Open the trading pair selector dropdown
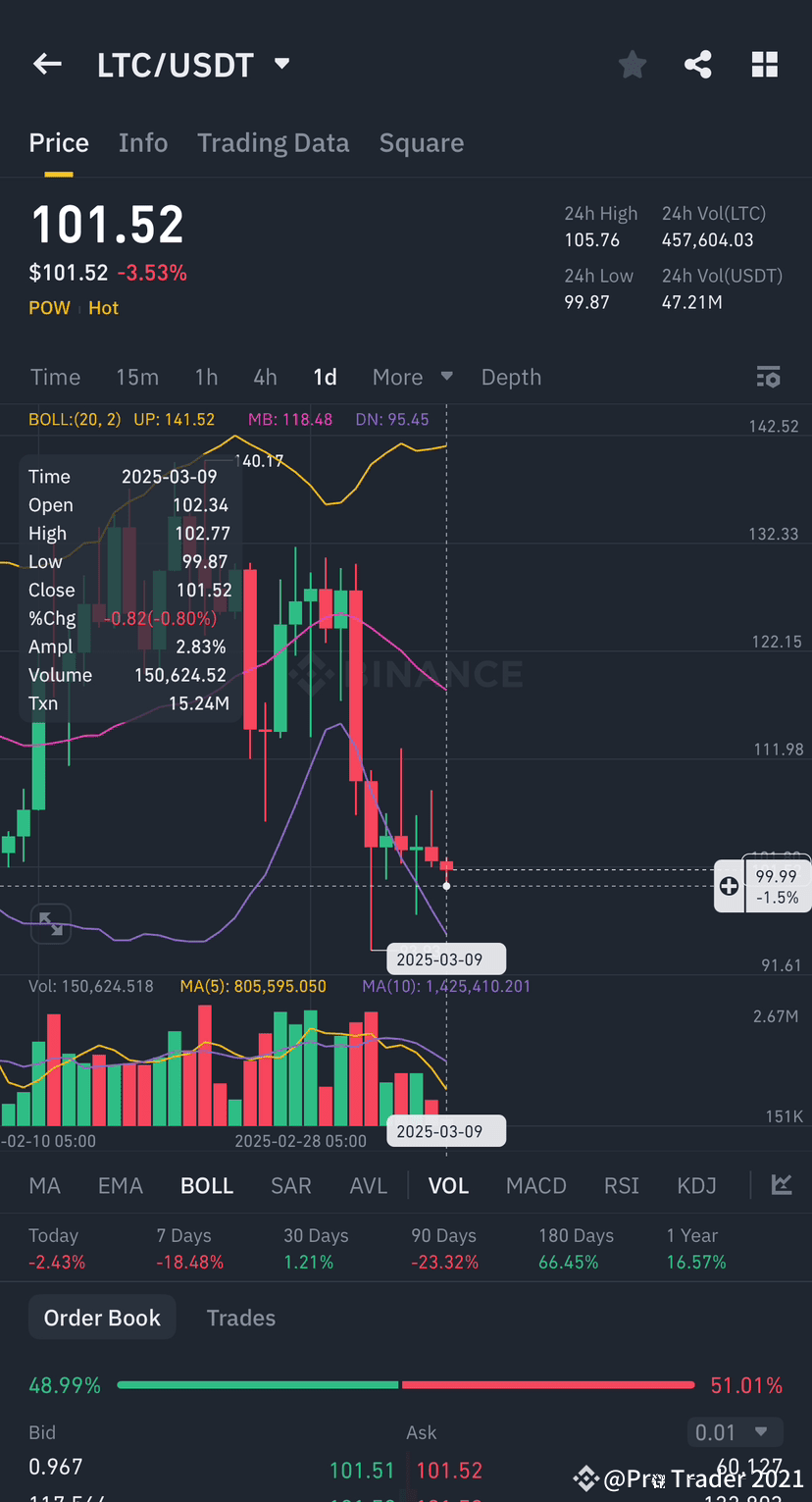The width and height of the screenshot is (812, 1502). click(x=281, y=63)
